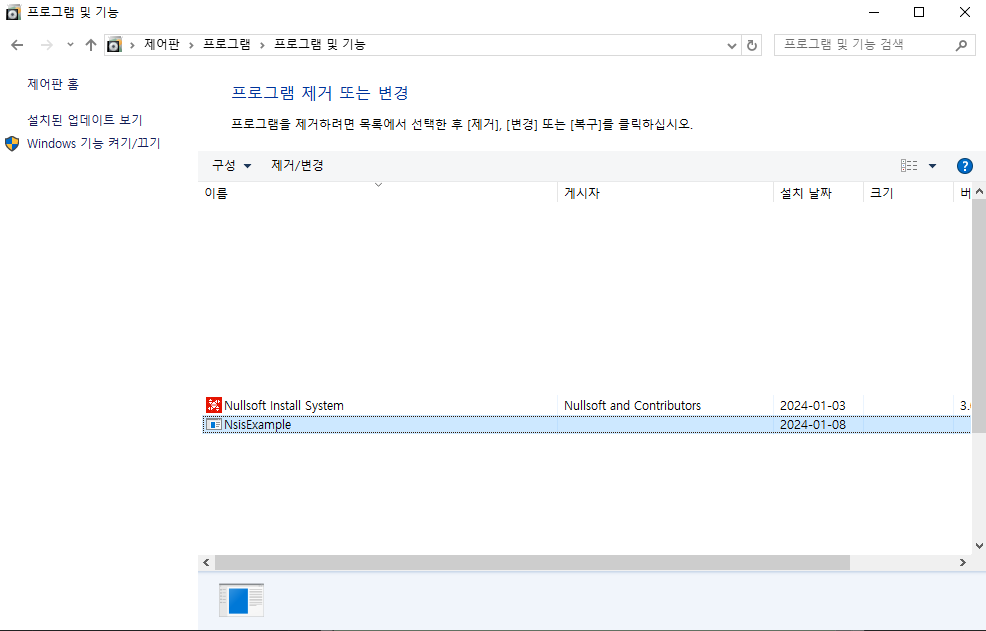Viewport: 986px width, 631px height.
Task: Open view options dropdown arrow
Action: (x=933, y=166)
